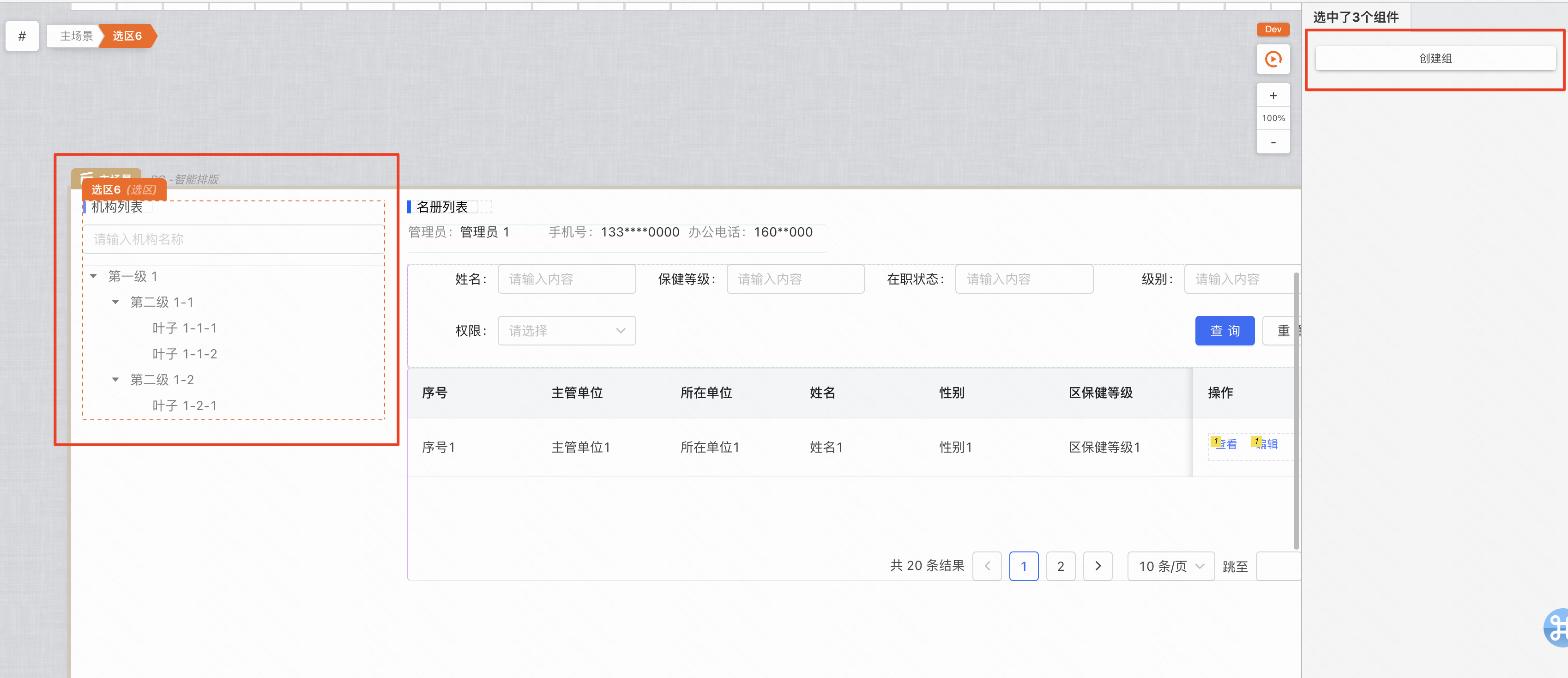Click the table vertical scrollbar

click(x=1296, y=411)
